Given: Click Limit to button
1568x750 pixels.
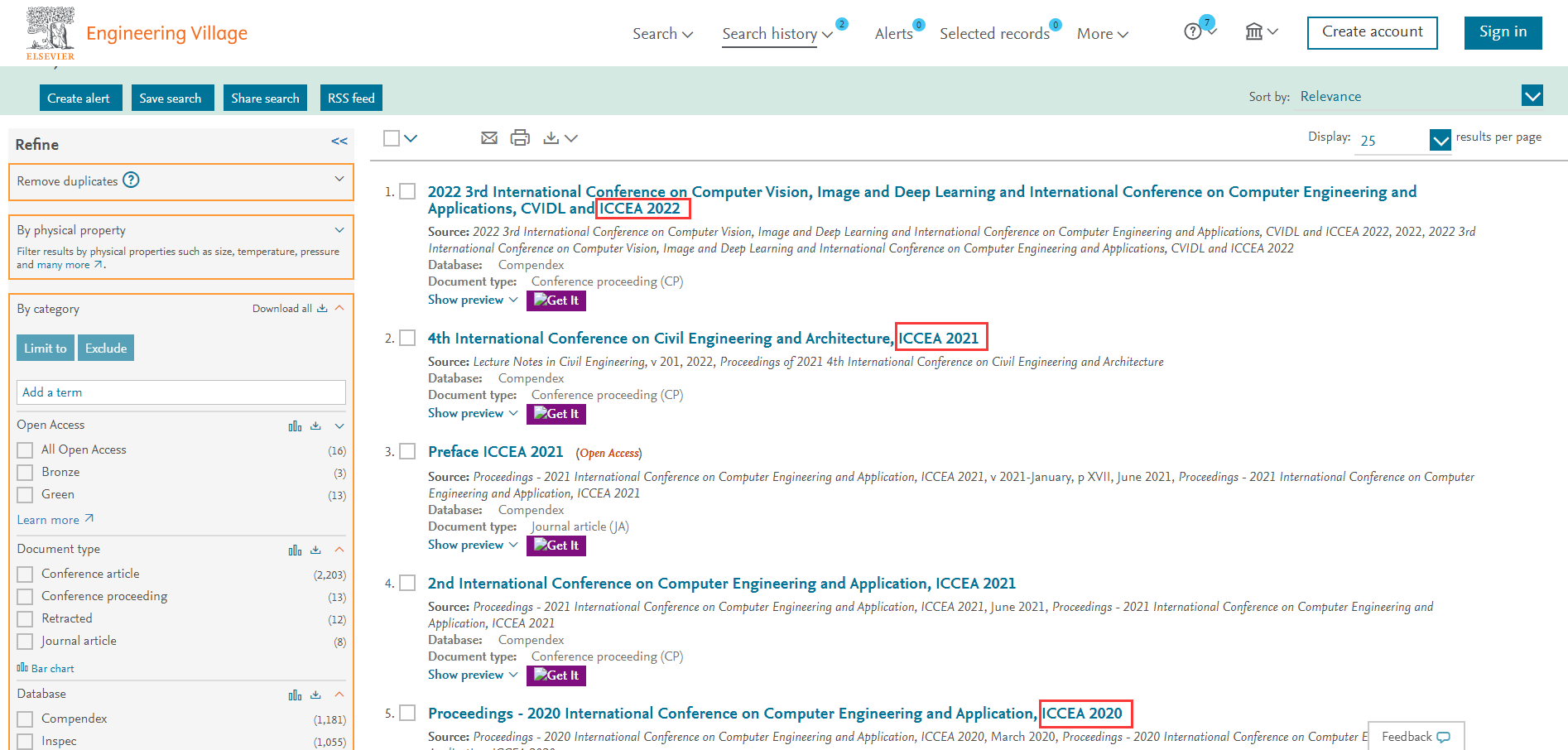Looking at the screenshot, I should 46,348.
